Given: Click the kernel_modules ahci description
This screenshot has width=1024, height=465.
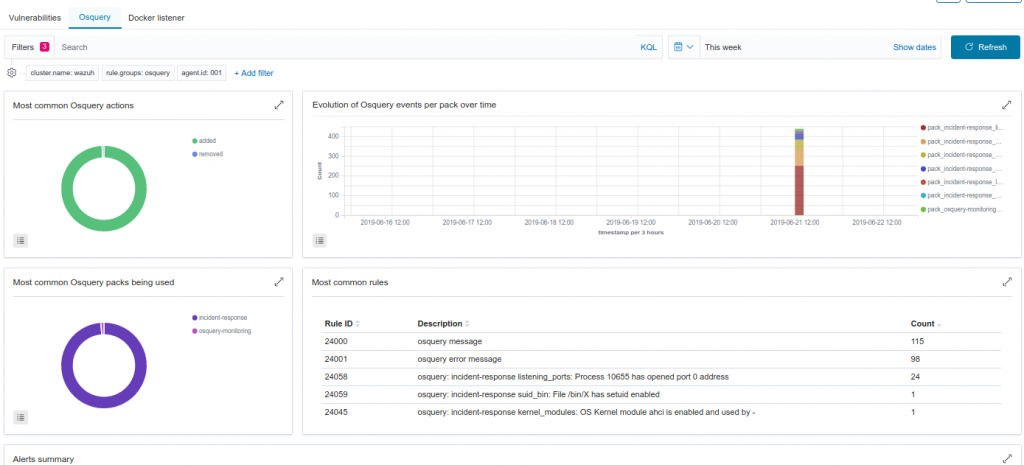Looking at the screenshot, I should click(x=586, y=412).
